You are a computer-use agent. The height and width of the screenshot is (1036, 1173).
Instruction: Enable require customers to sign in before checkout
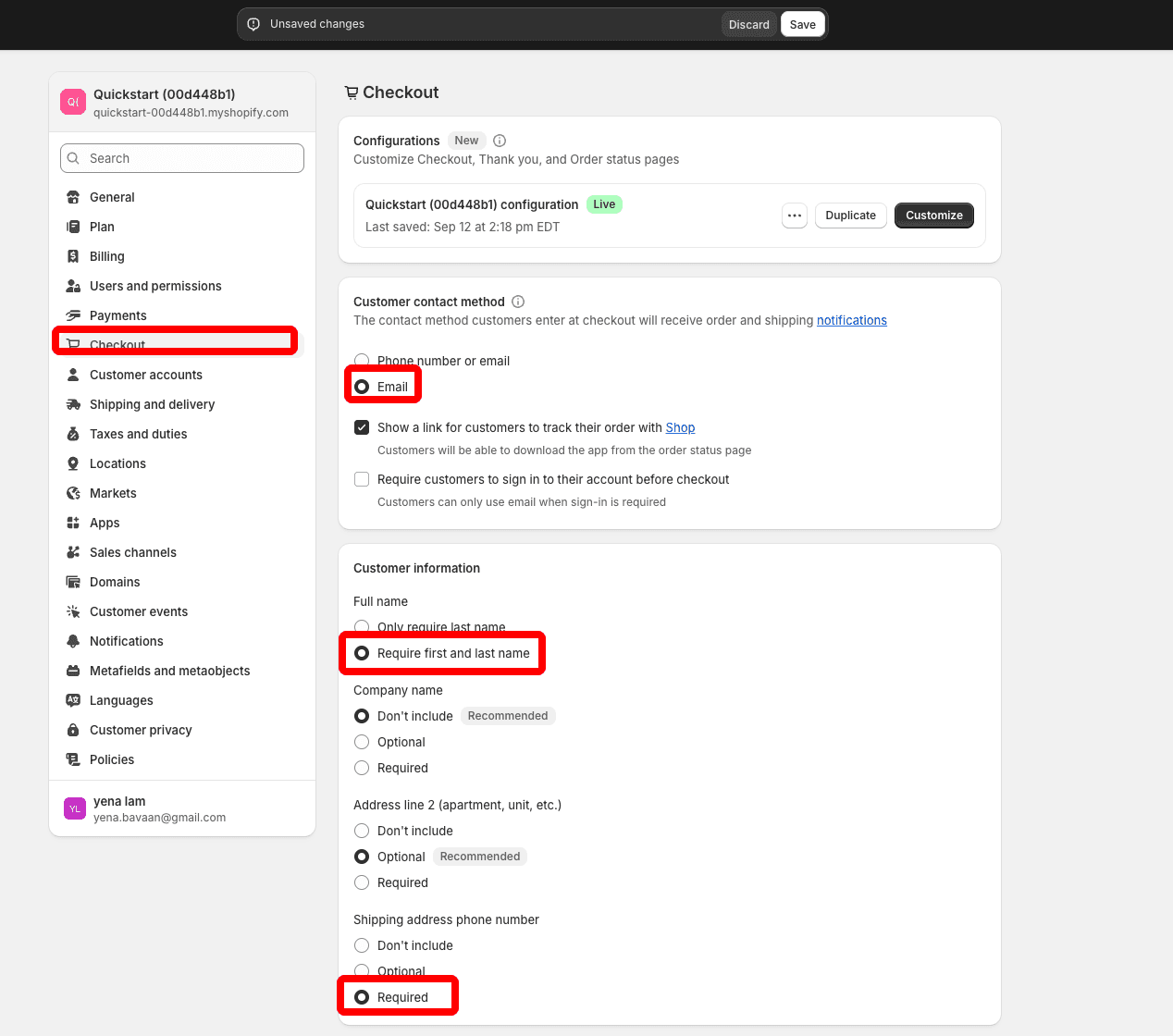362,479
